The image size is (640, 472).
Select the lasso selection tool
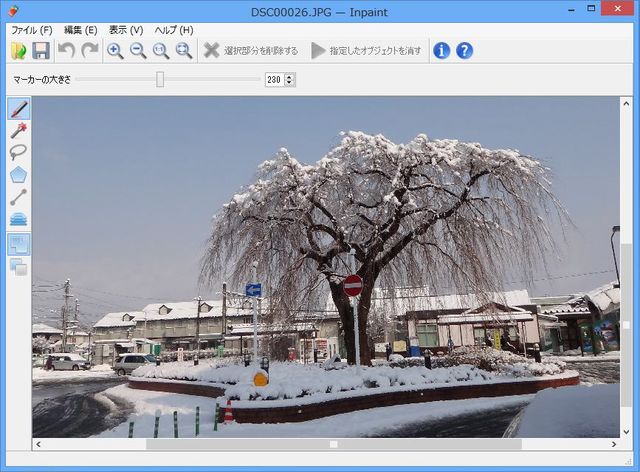tap(19, 152)
